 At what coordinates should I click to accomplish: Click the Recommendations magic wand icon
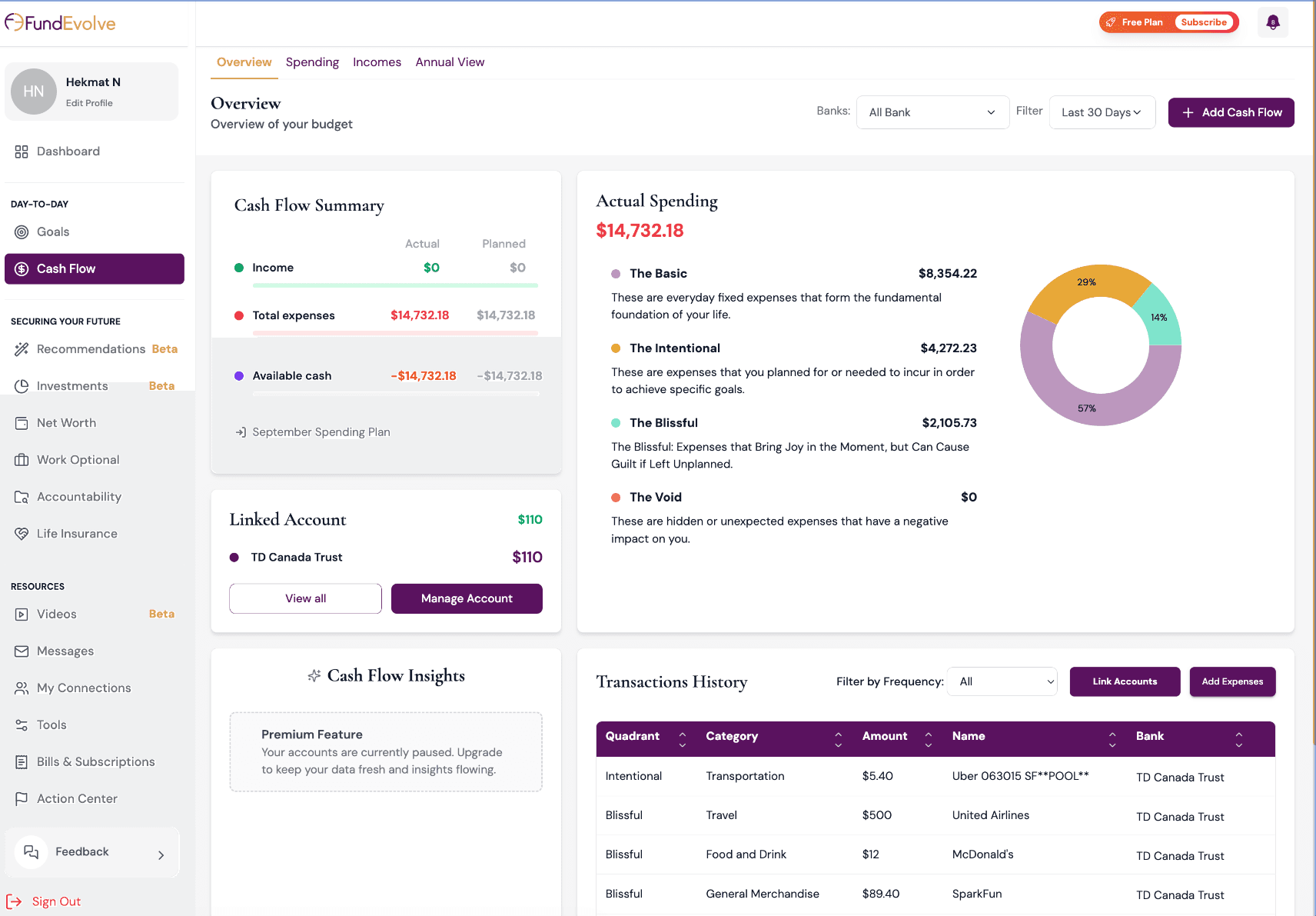click(x=22, y=349)
